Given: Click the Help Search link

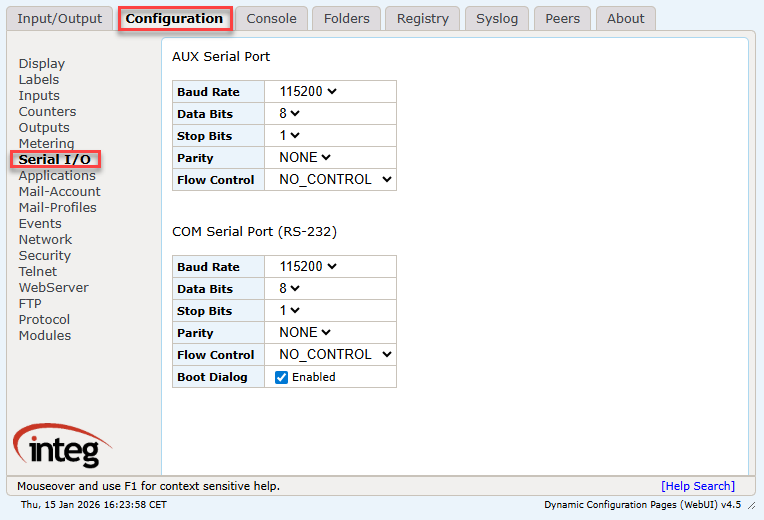Looking at the screenshot, I should 698,486.
